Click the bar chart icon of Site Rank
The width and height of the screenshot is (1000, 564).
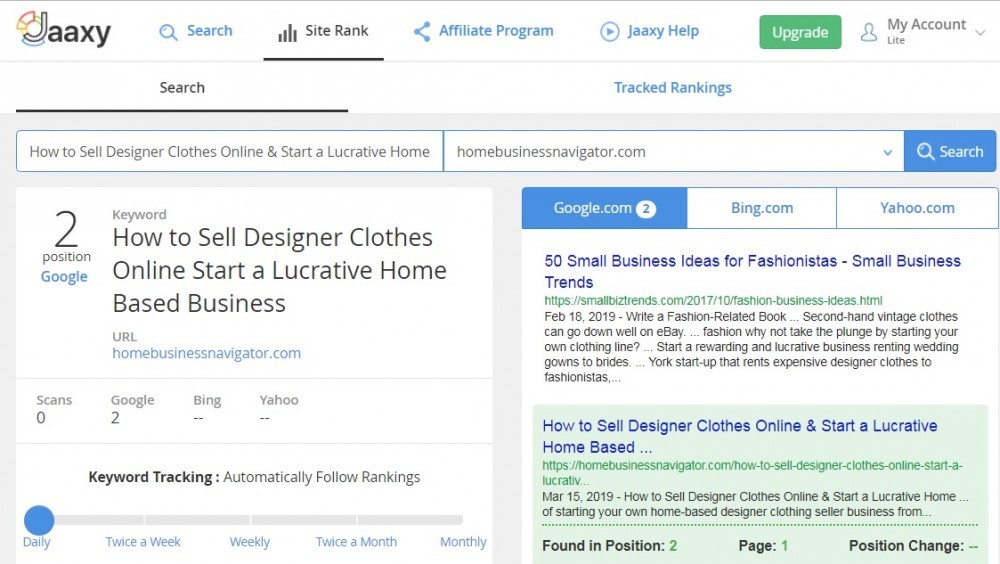(288, 32)
